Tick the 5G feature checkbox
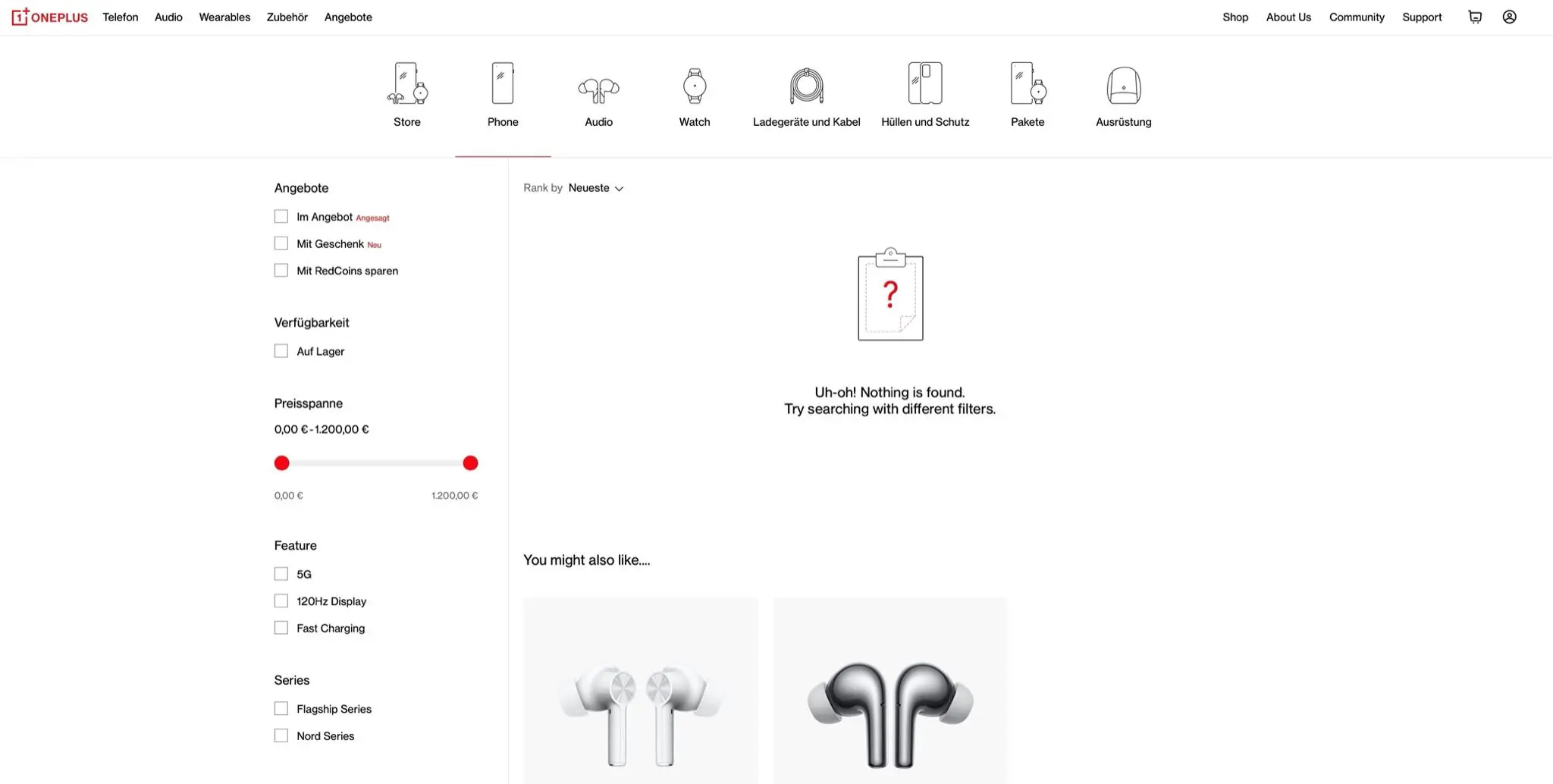Screen dimensions: 1553x784 coord(281,574)
